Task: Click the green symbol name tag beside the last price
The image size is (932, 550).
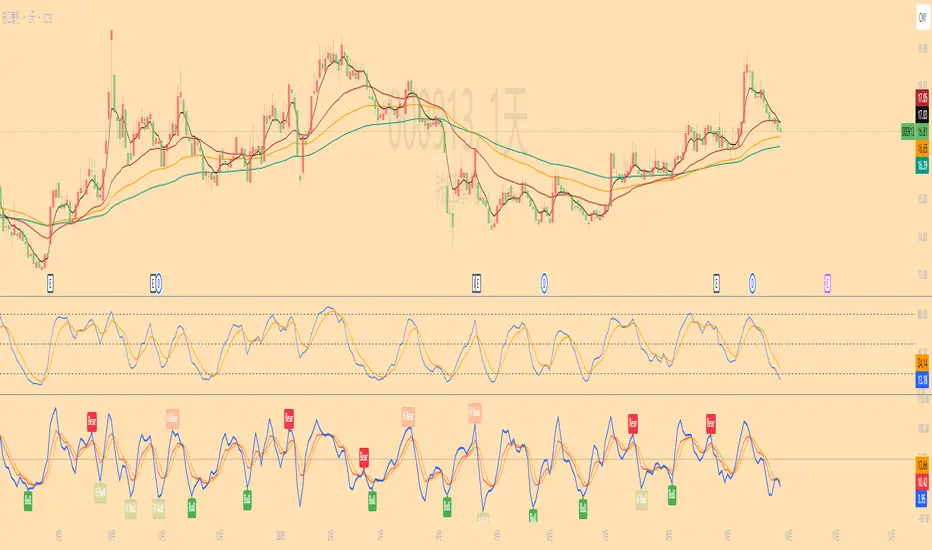Action: coord(908,131)
